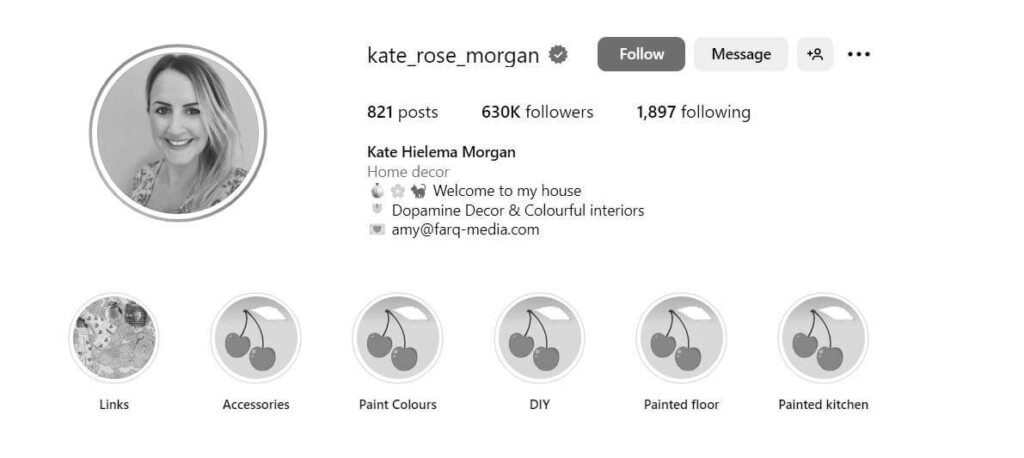View the 630K followers list
The height and width of the screenshot is (458, 1024).
(537, 112)
